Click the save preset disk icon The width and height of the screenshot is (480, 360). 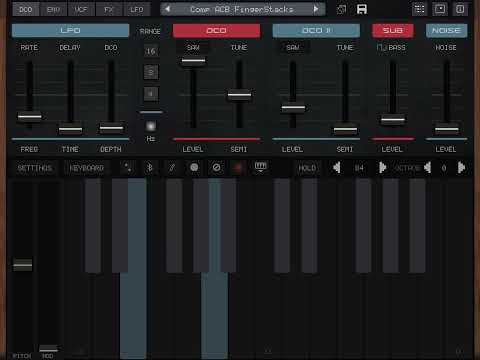(362, 9)
